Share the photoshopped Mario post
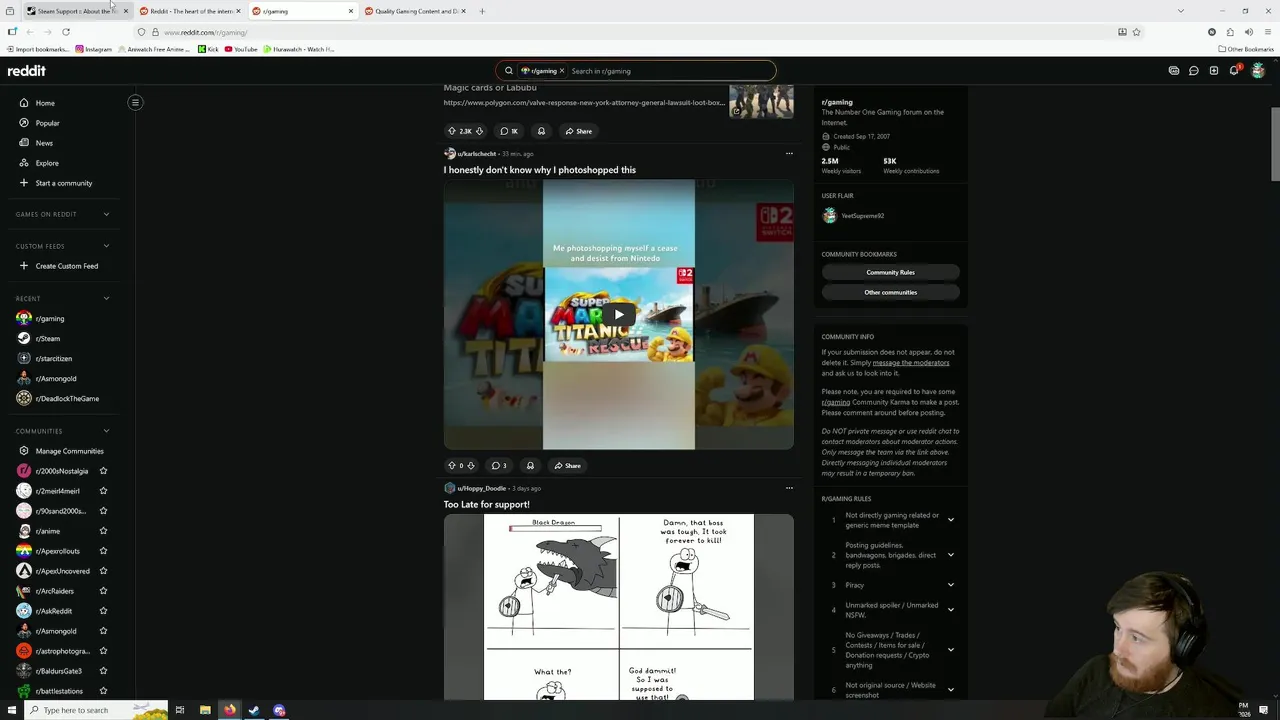The height and width of the screenshot is (720, 1280). 567,465
